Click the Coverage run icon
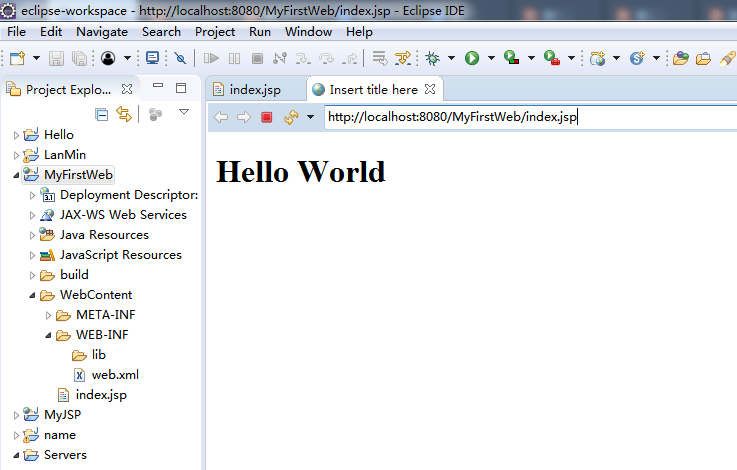This screenshot has width=737, height=470. click(x=511, y=58)
